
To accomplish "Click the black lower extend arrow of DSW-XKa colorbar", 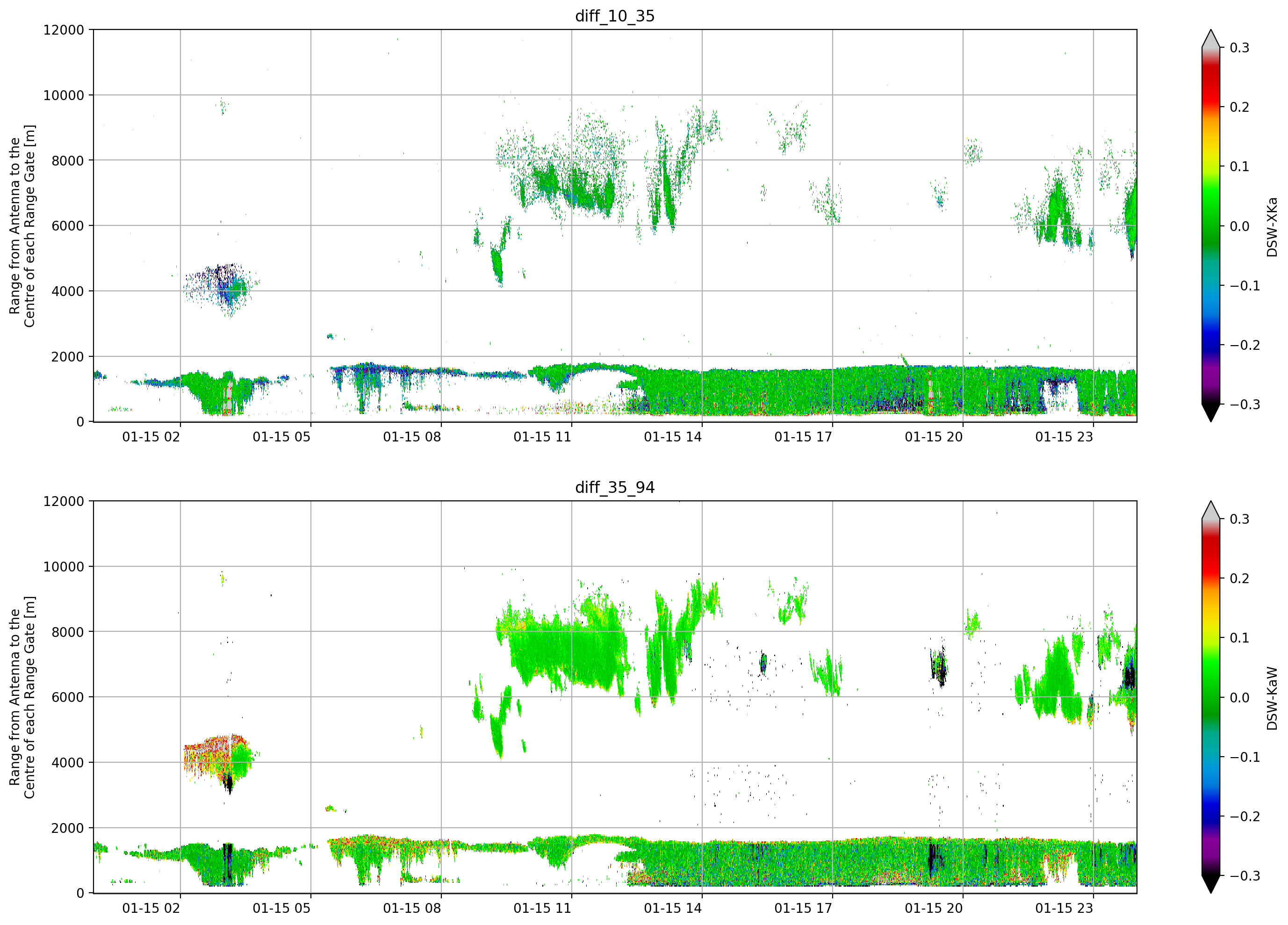I will pos(1211,412).
